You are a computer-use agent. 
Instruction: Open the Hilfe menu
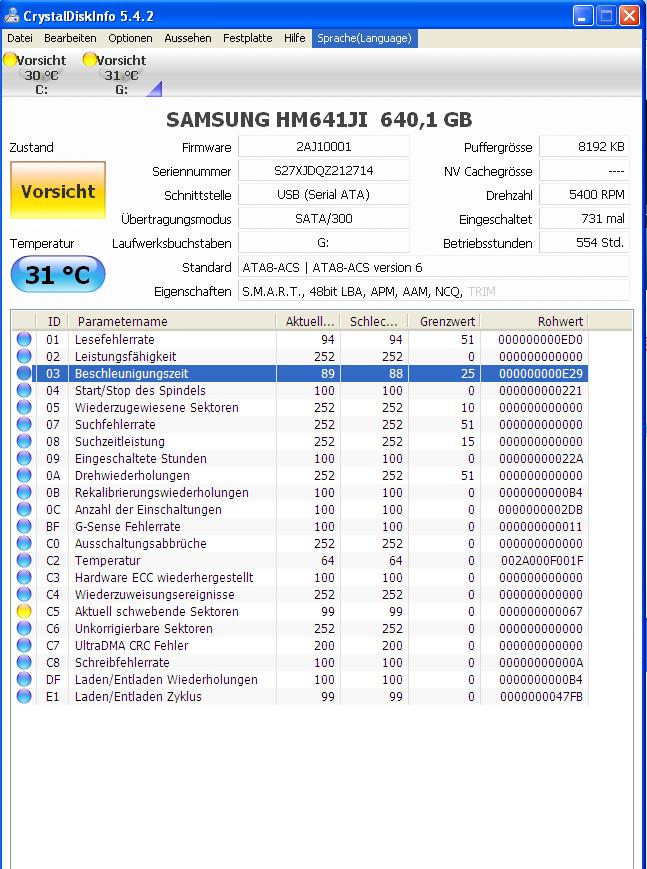294,38
